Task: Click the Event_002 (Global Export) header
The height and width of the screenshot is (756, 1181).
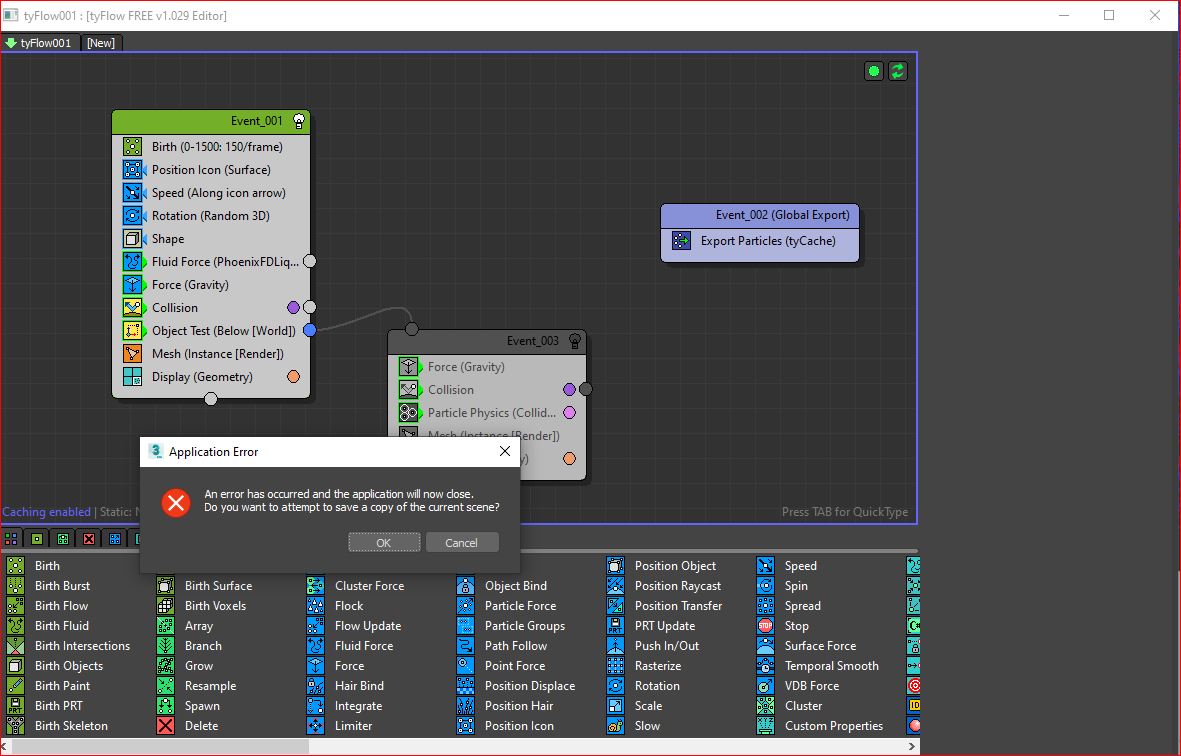Action: click(x=760, y=215)
